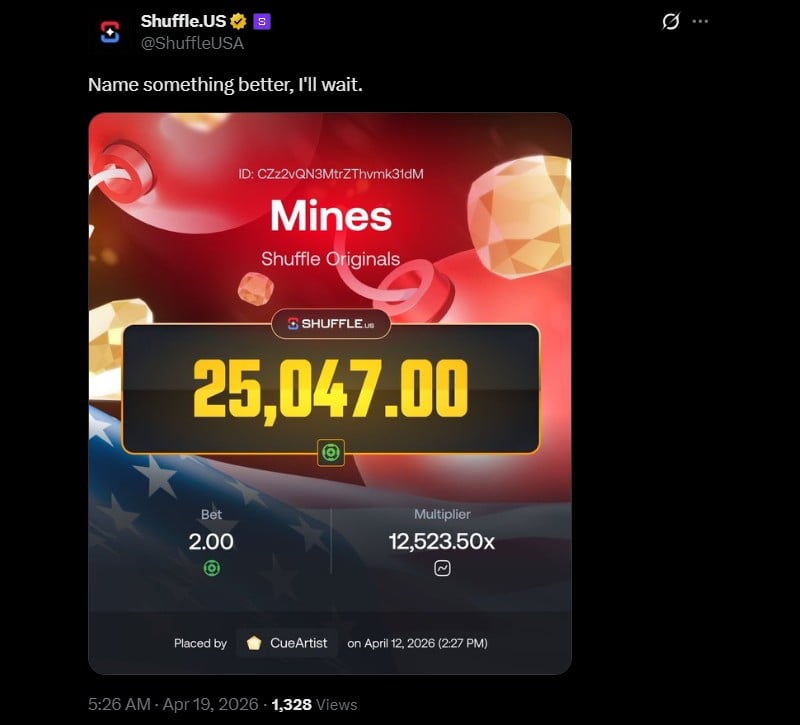Click the Mines game title
Screen dimensions: 800x725
coord(331,215)
